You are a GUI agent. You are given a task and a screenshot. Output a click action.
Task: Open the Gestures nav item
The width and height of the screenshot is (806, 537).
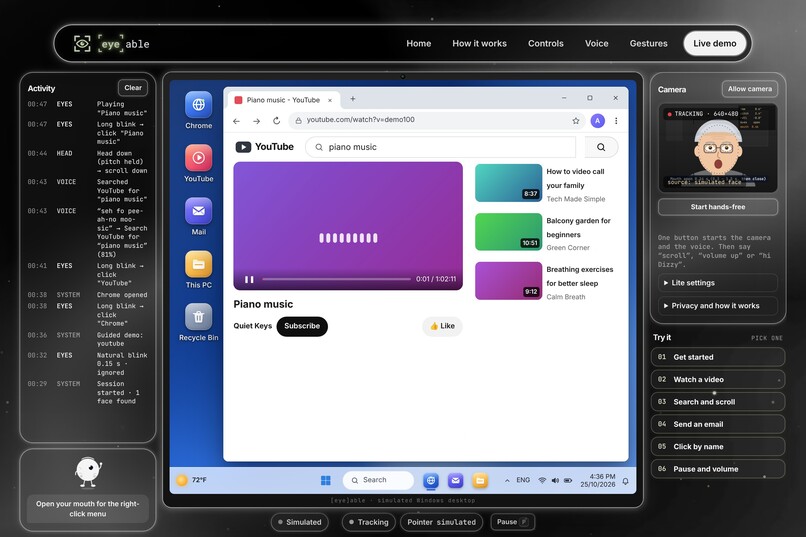[648, 44]
